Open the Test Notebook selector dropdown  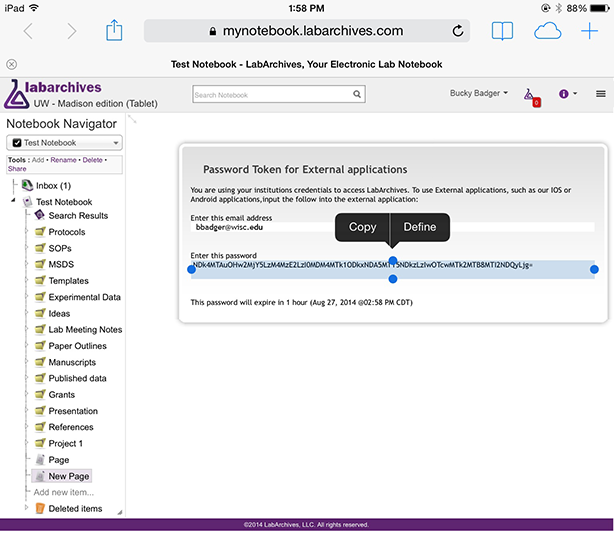point(64,143)
